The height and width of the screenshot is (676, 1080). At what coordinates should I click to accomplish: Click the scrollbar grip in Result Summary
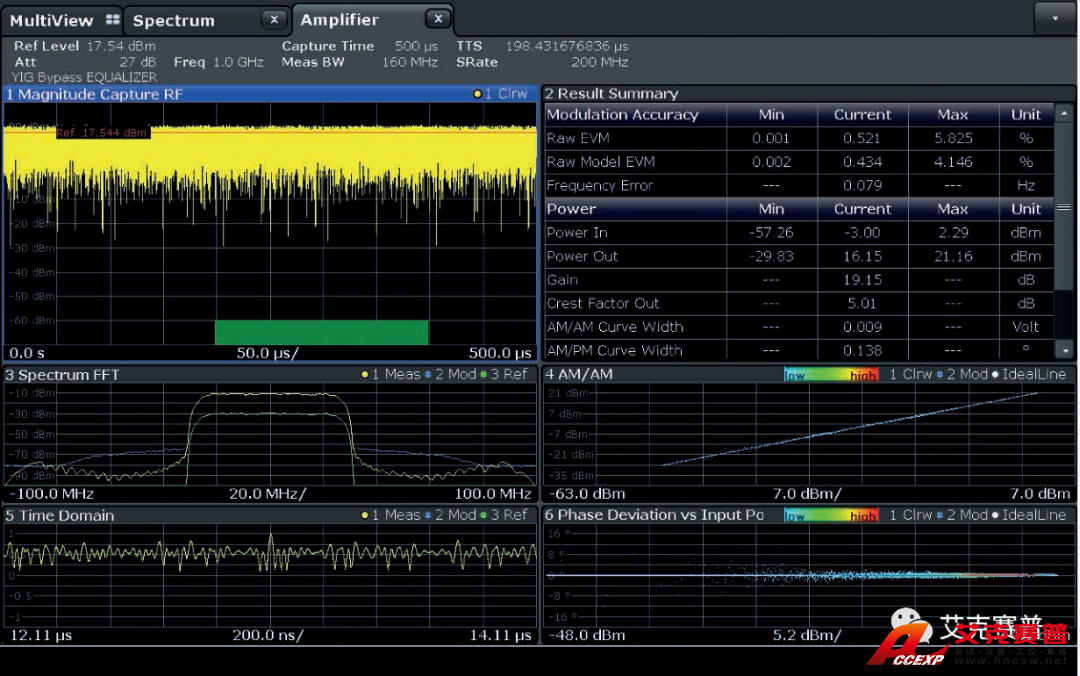(1064, 209)
